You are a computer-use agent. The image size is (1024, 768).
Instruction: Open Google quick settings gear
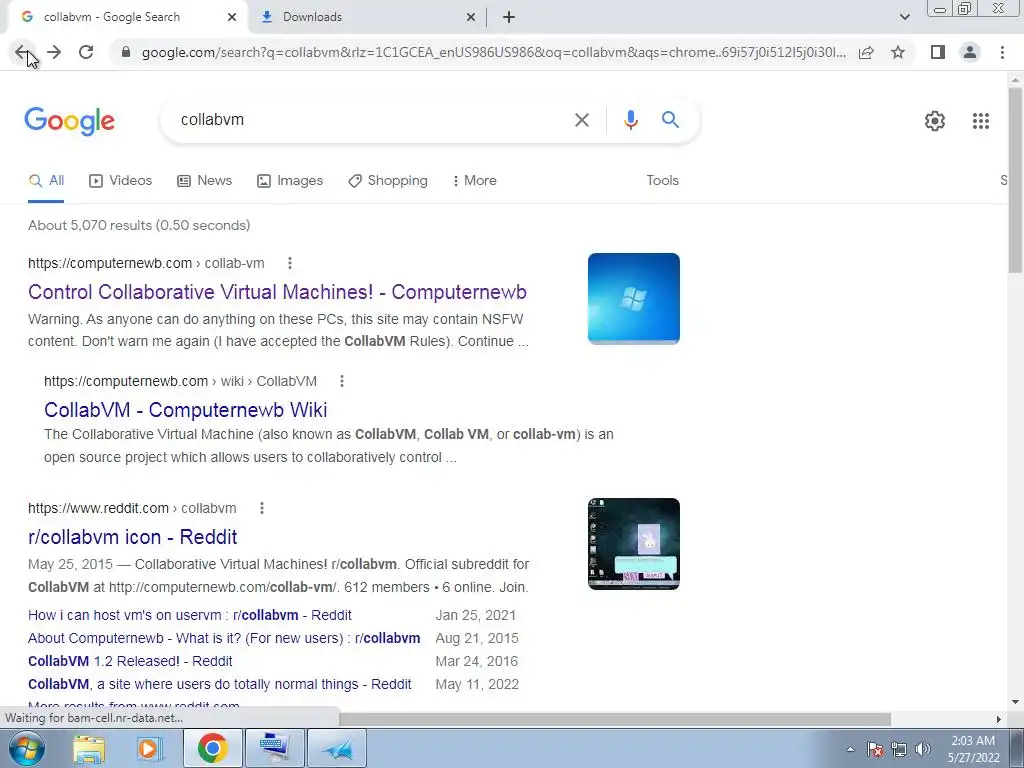tap(935, 121)
